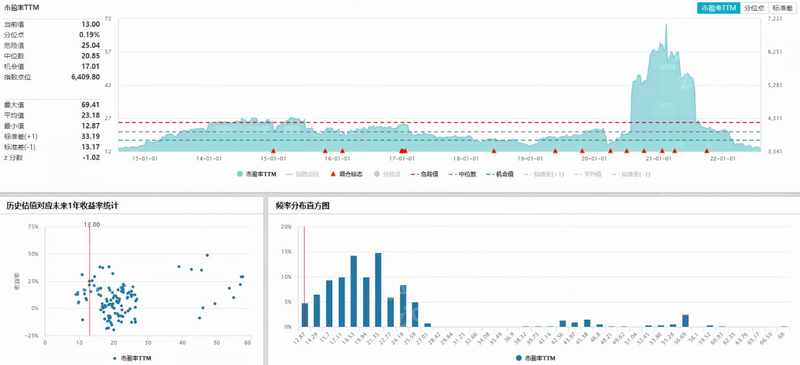Click the 分位点 value 0.19%
The image size is (800, 365).
pos(89,35)
